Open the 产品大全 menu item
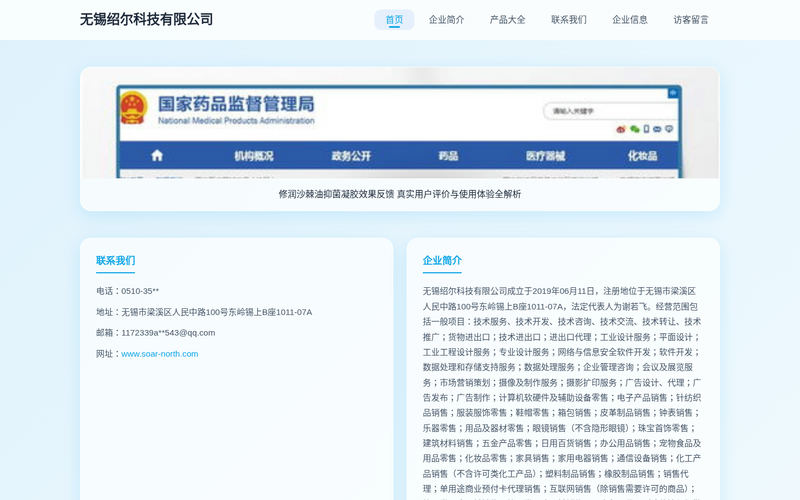Image resolution: width=800 pixels, height=500 pixels. coord(507,20)
